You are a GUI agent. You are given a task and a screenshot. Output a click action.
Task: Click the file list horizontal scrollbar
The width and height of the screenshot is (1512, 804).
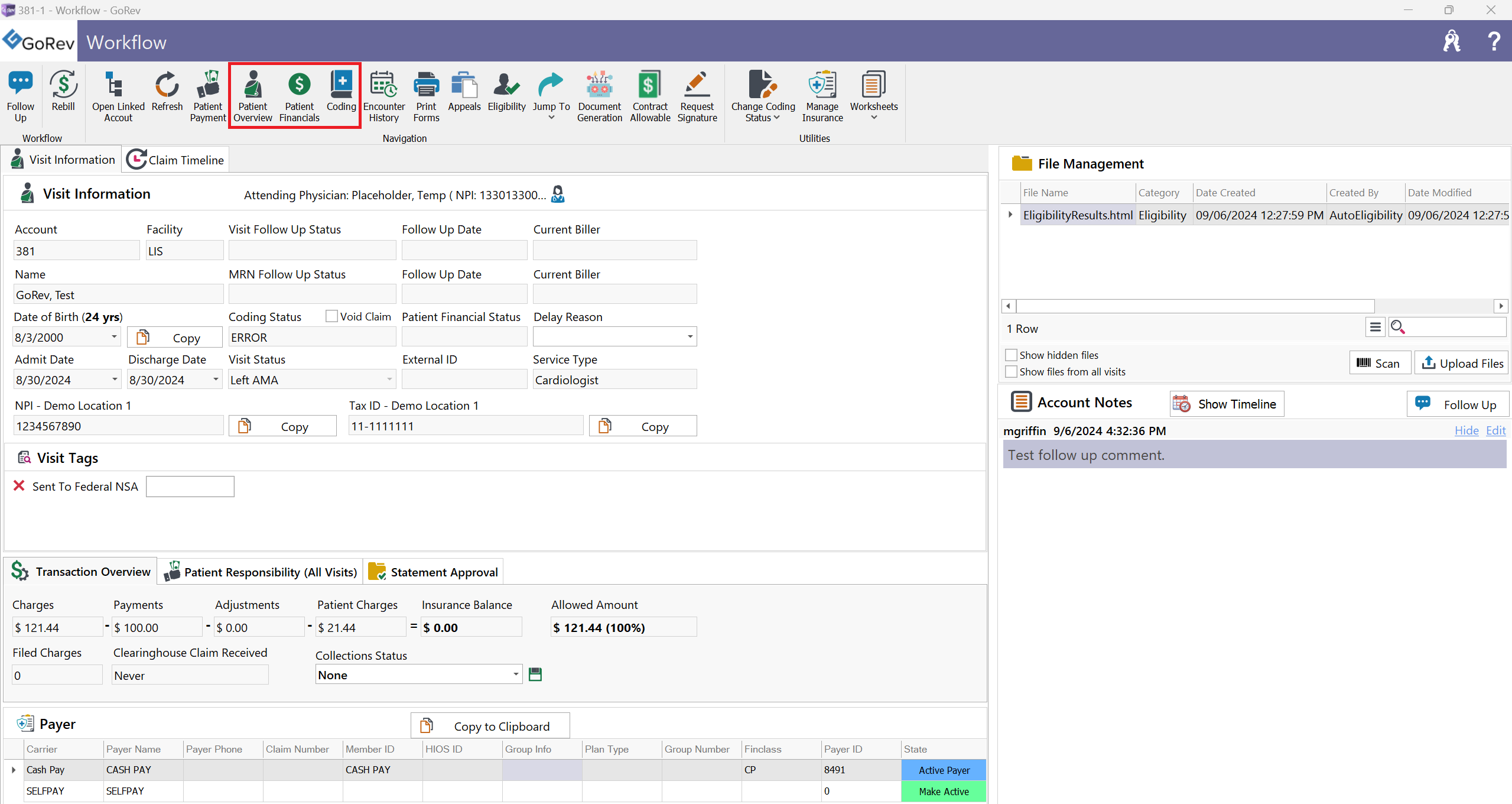coord(1195,306)
